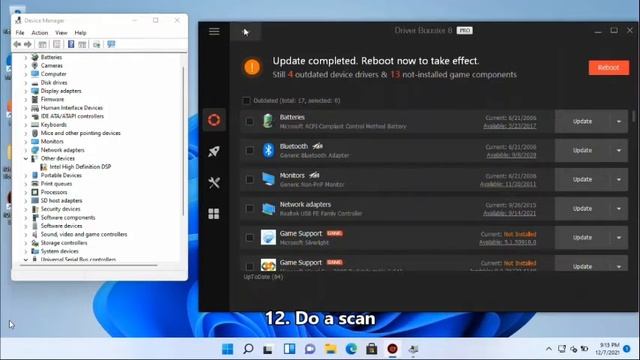Open File Explorer from taskbar

(x=330, y=349)
